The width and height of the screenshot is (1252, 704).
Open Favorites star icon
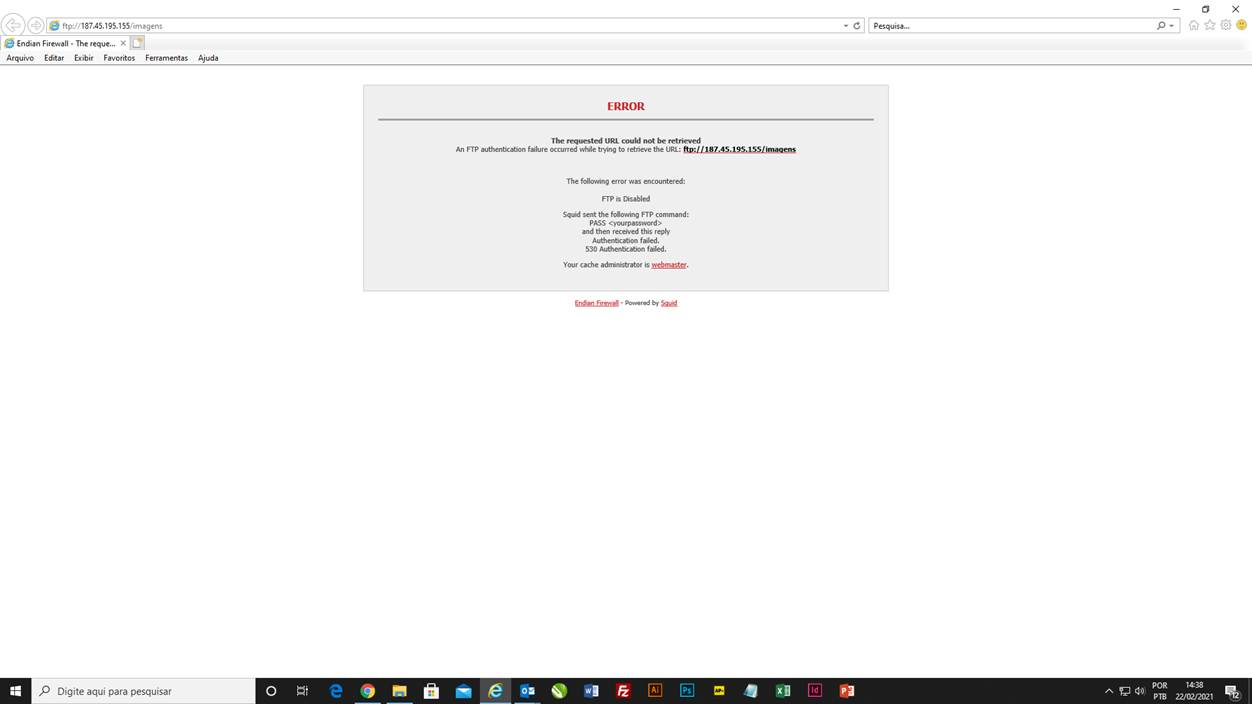pyautogui.click(x=1210, y=25)
